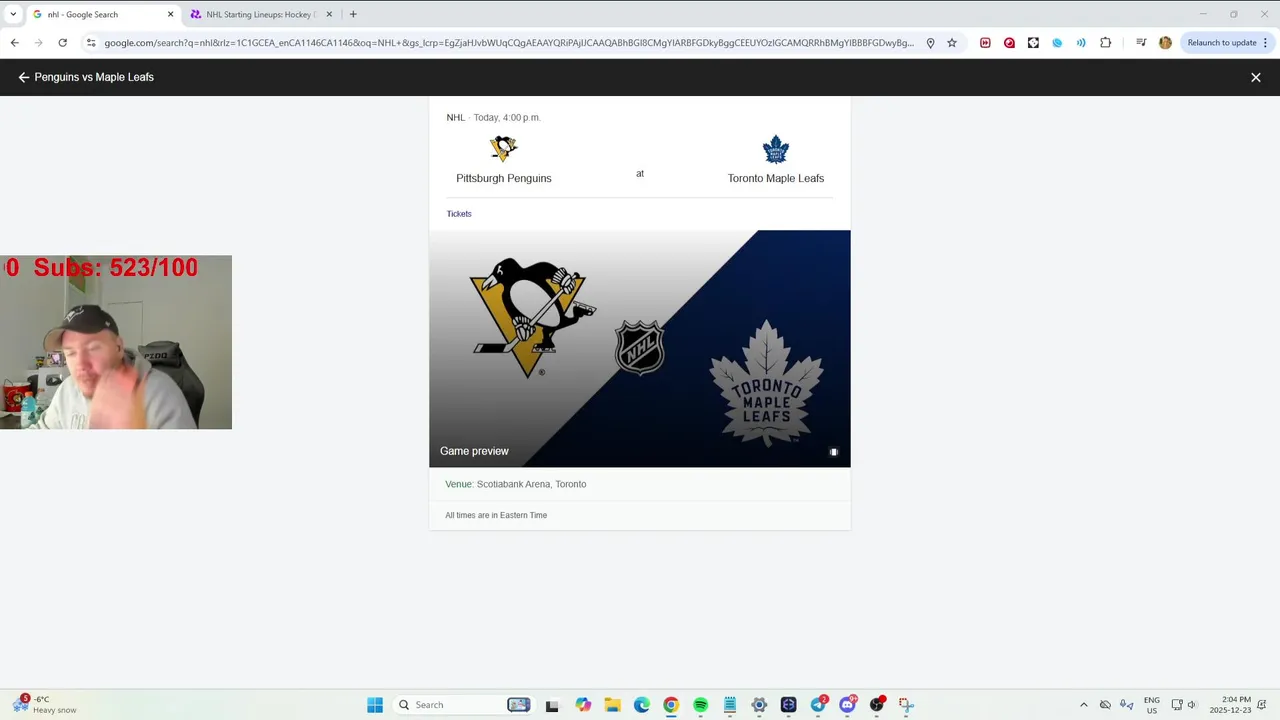The height and width of the screenshot is (720, 1280).
Task: Open Discord from taskbar
Action: coord(848,705)
